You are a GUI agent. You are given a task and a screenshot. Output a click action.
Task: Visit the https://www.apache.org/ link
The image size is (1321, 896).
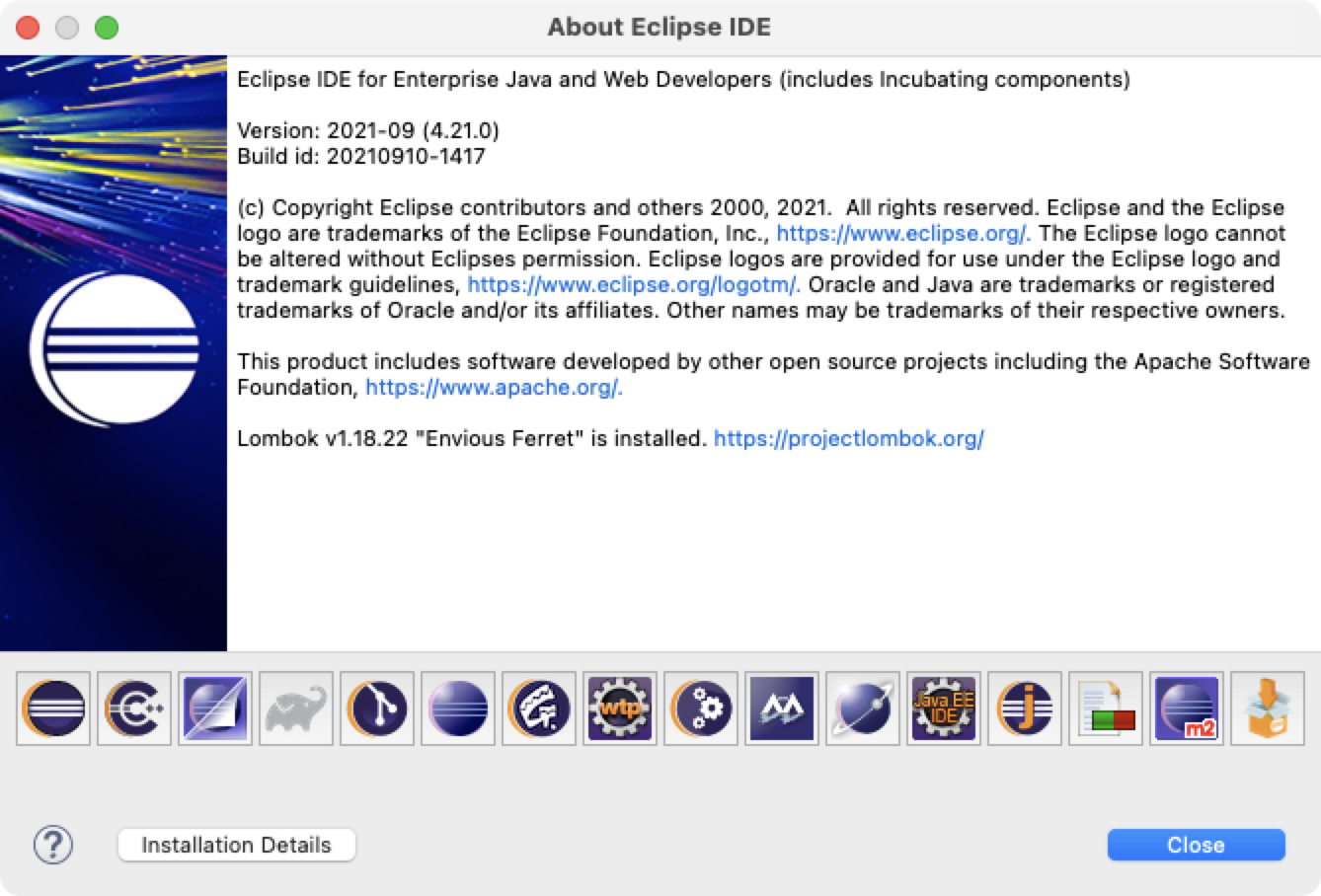point(494,388)
